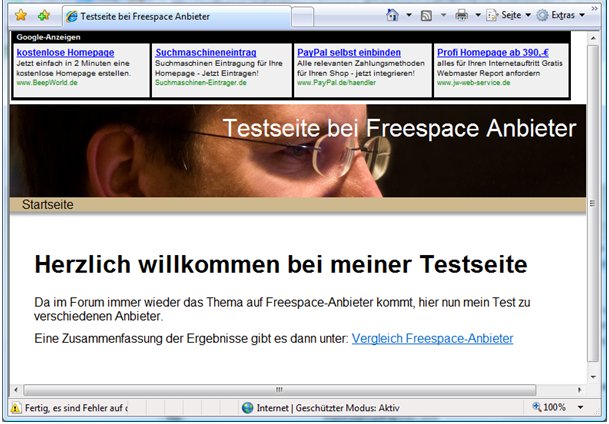This screenshot has height=424, width=609.
Task: Click the Print icon
Action: (x=461, y=15)
